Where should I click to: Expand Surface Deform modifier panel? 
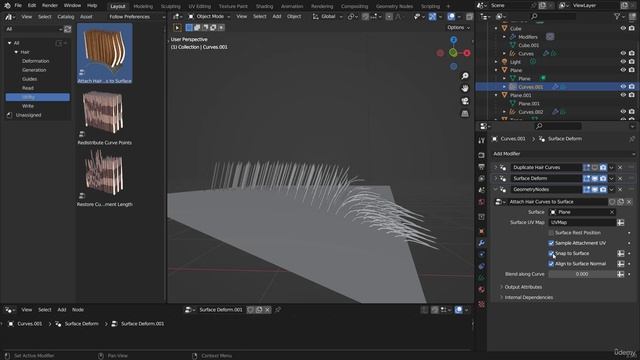[x=496, y=178]
